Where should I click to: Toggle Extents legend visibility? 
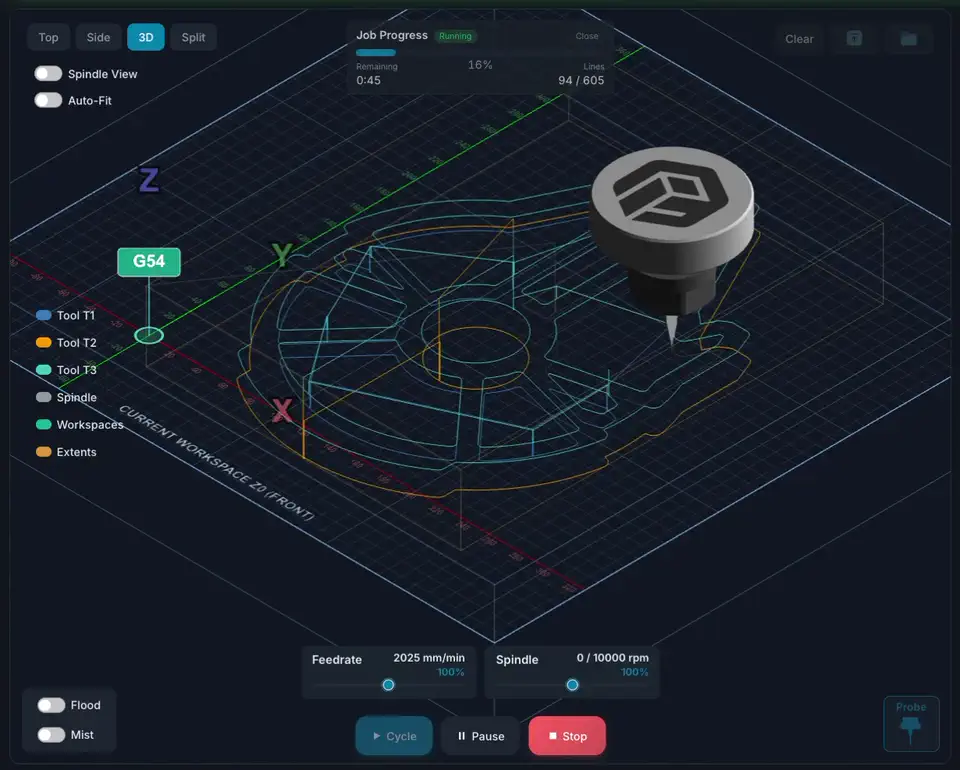[x=66, y=452]
